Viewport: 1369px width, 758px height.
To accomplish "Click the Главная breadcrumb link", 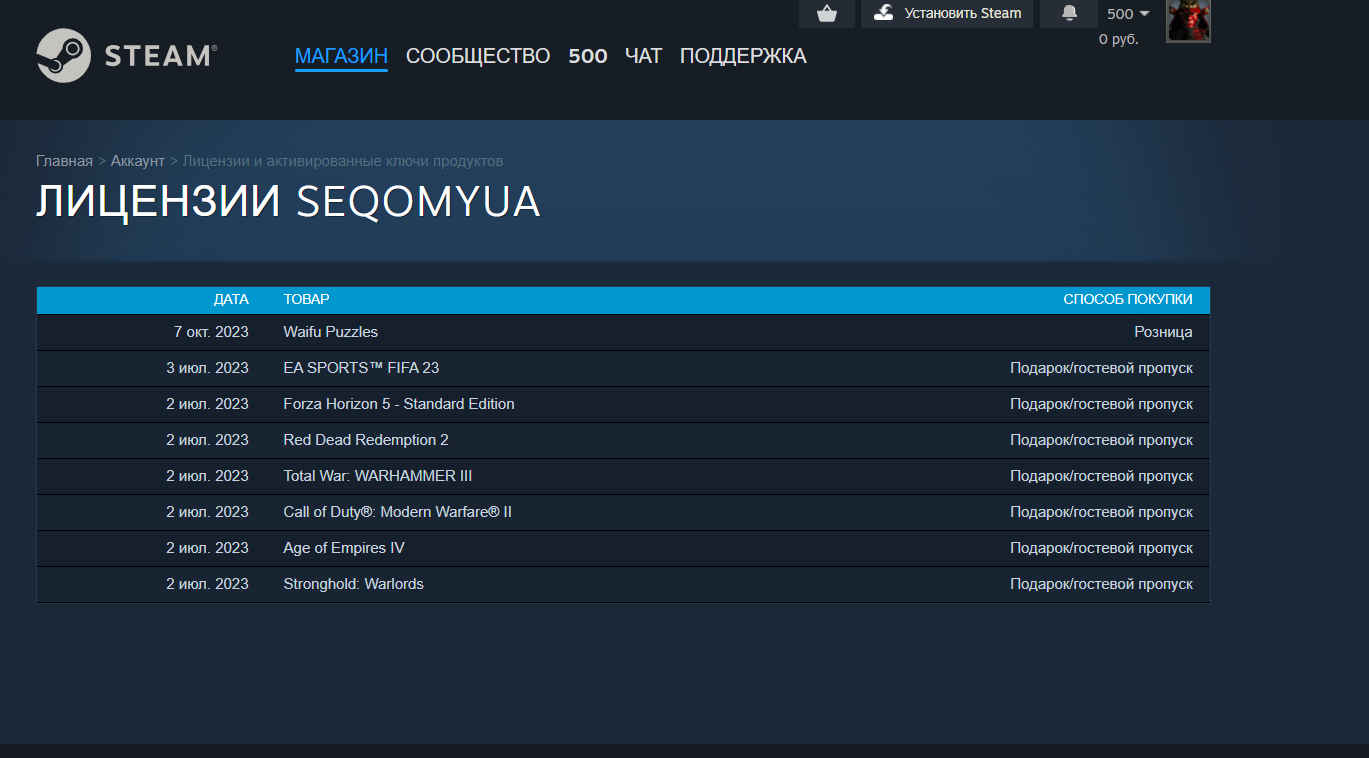I will [x=64, y=161].
